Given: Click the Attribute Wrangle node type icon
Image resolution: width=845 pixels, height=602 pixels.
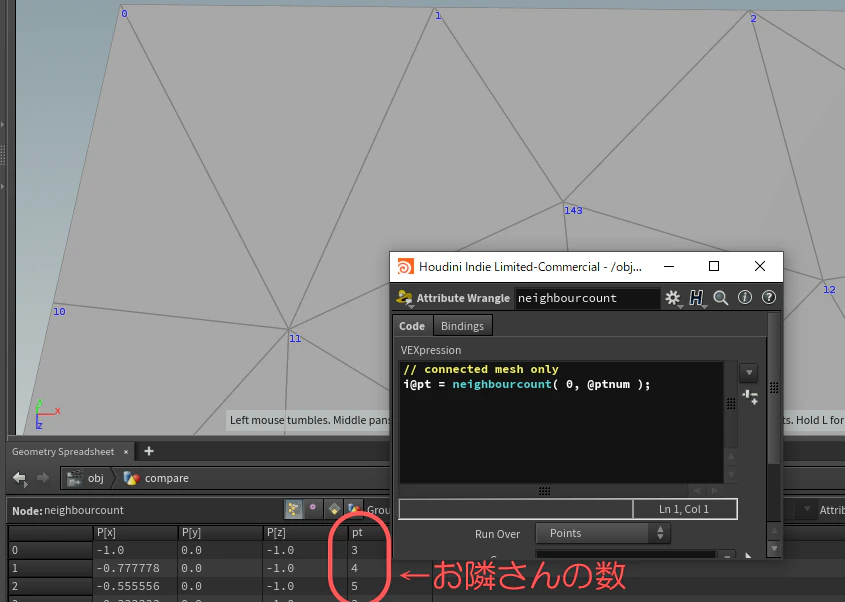Looking at the screenshot, I should (x=404, y=298).
